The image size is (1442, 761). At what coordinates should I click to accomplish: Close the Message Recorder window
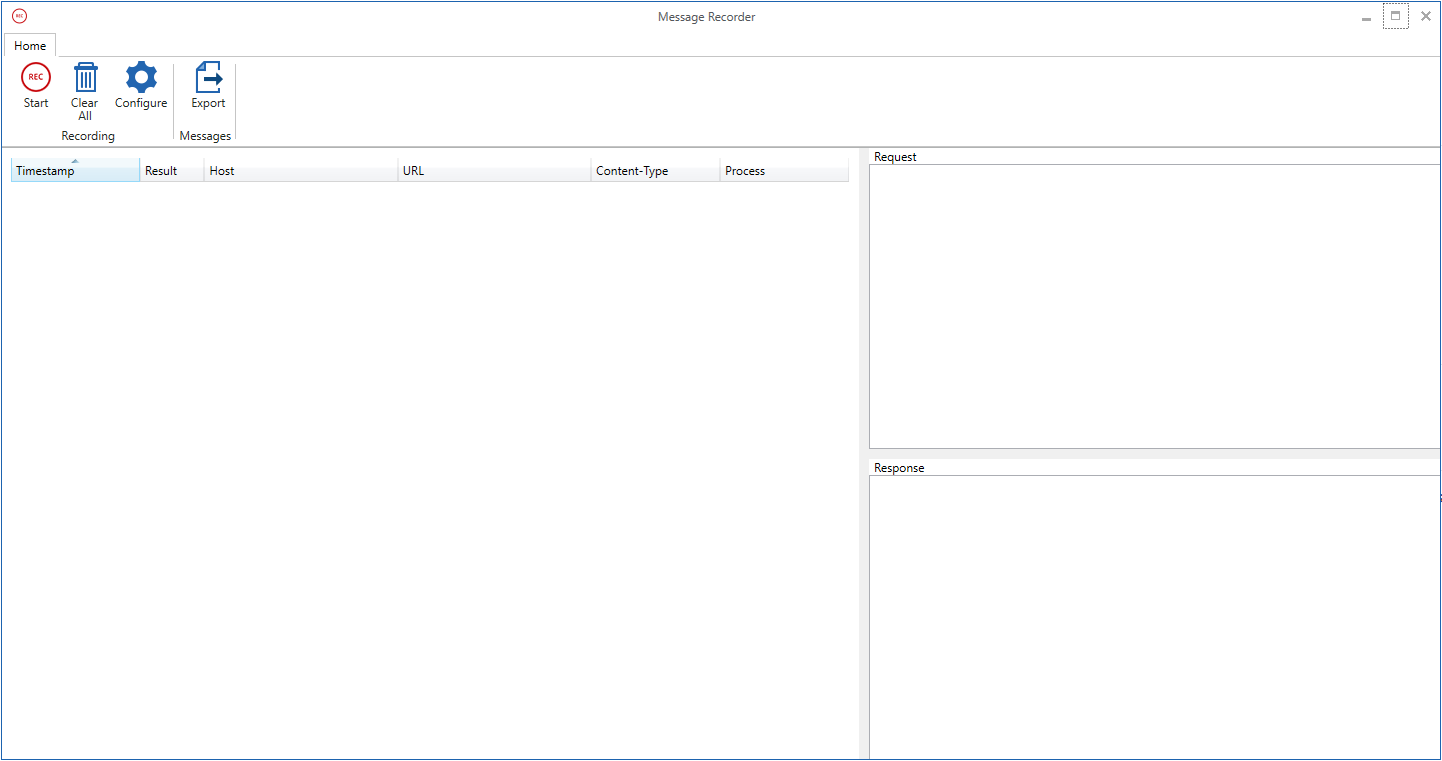pyautogui.click(x=1426, y=16)
